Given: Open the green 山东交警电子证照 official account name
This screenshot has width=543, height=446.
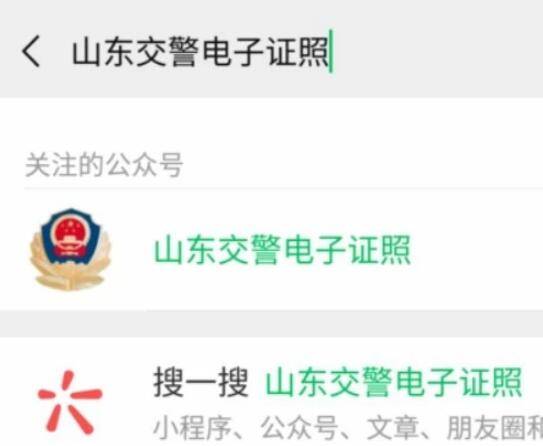Looking at the screenshot, I should coord(282,250).
